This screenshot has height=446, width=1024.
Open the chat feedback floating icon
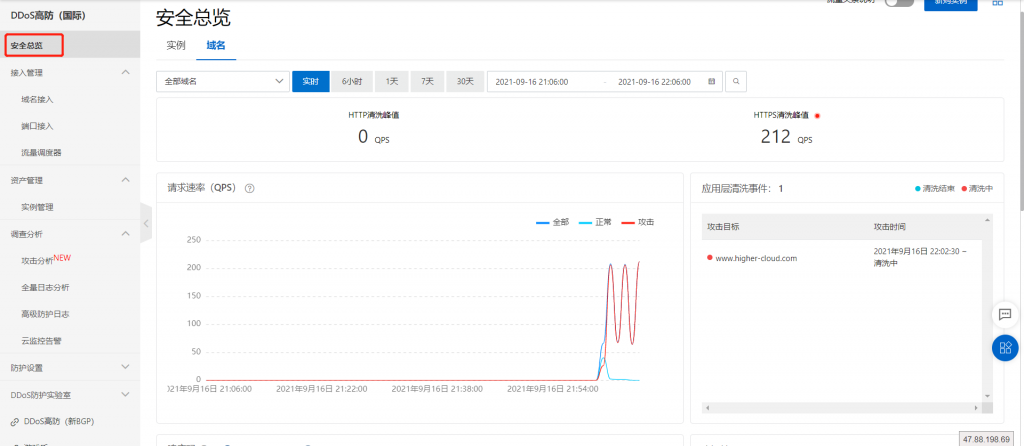pos(1005,314)
